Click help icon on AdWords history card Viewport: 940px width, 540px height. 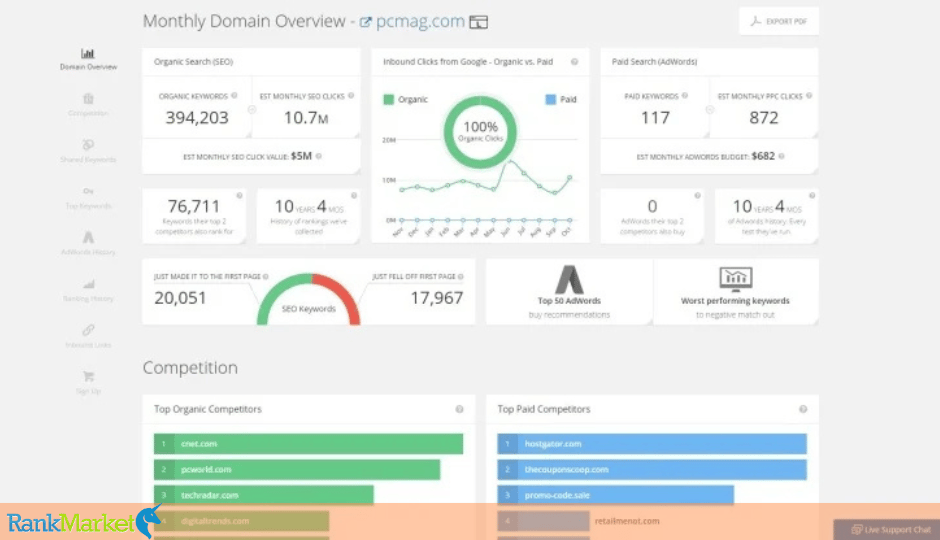point(812,196)
